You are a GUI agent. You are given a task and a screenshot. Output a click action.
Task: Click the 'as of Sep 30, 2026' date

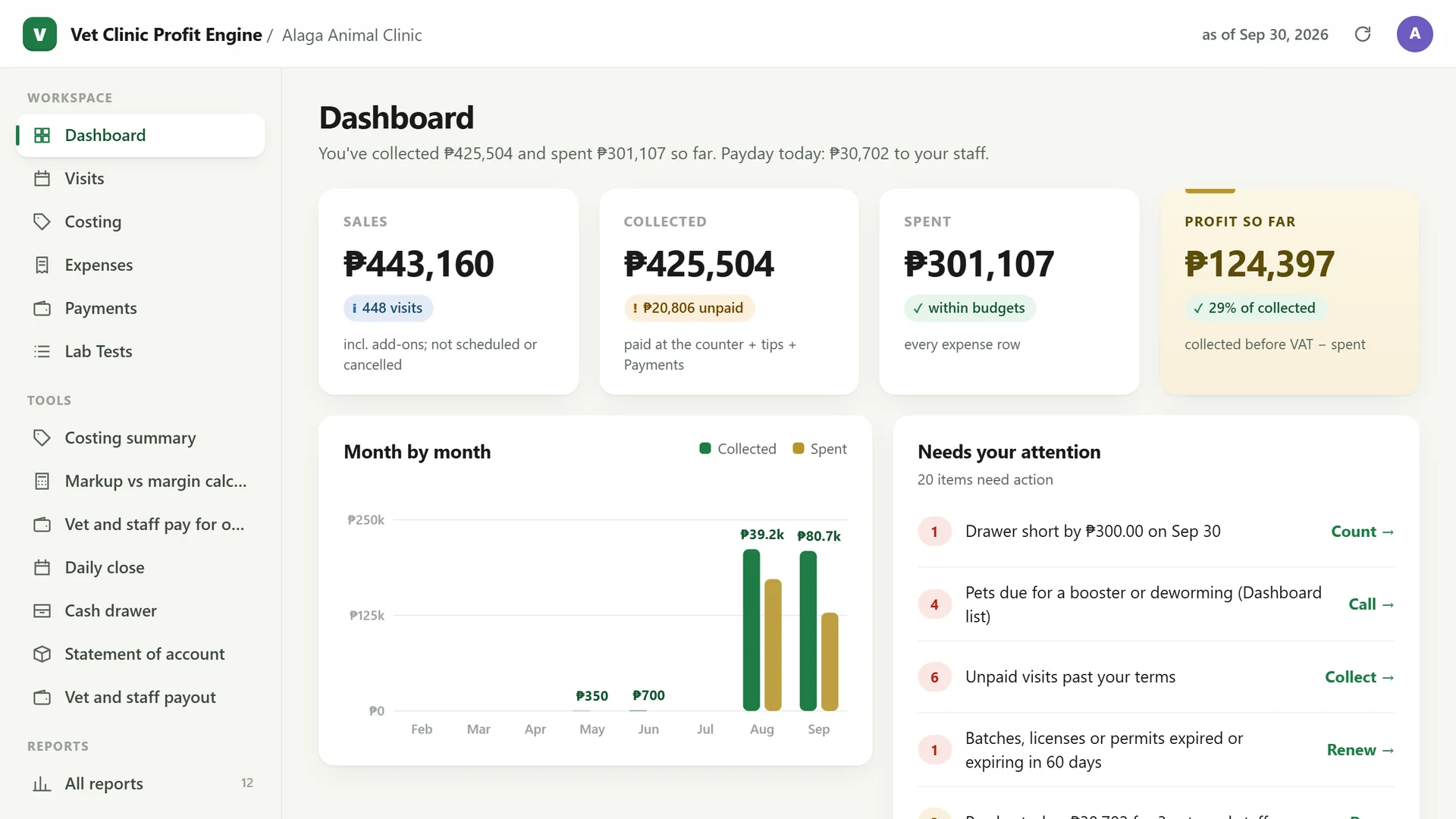click(x=1265, y=35)
